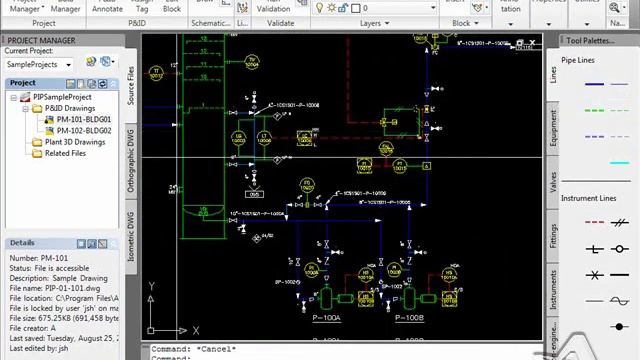640x360 pixels.
Task: Toggle the layer freeze sun icon
Action: pyautogui.click(x=331, y=8)
